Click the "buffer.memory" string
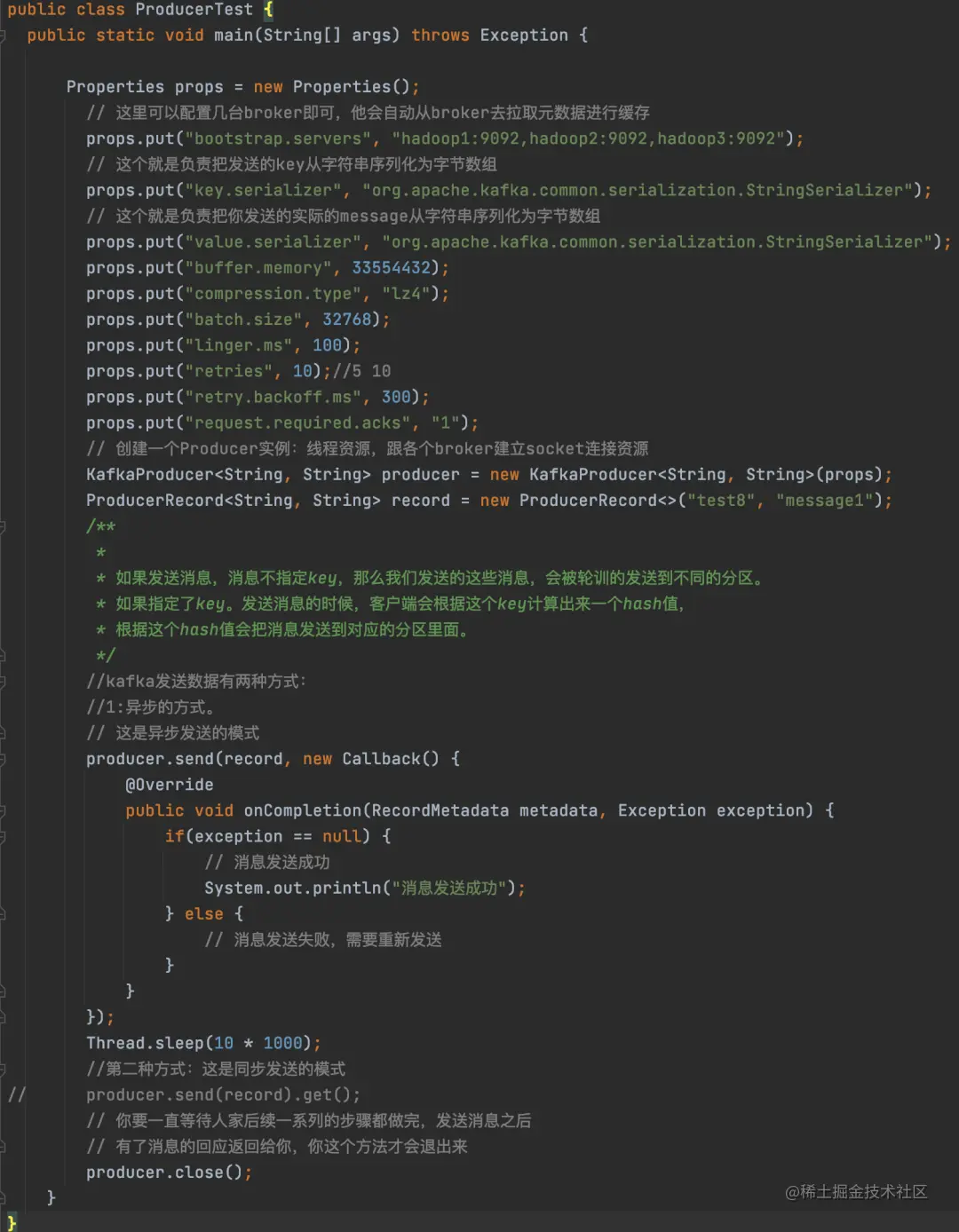This screenshot has width=959, height=1232. pos(258,267)
